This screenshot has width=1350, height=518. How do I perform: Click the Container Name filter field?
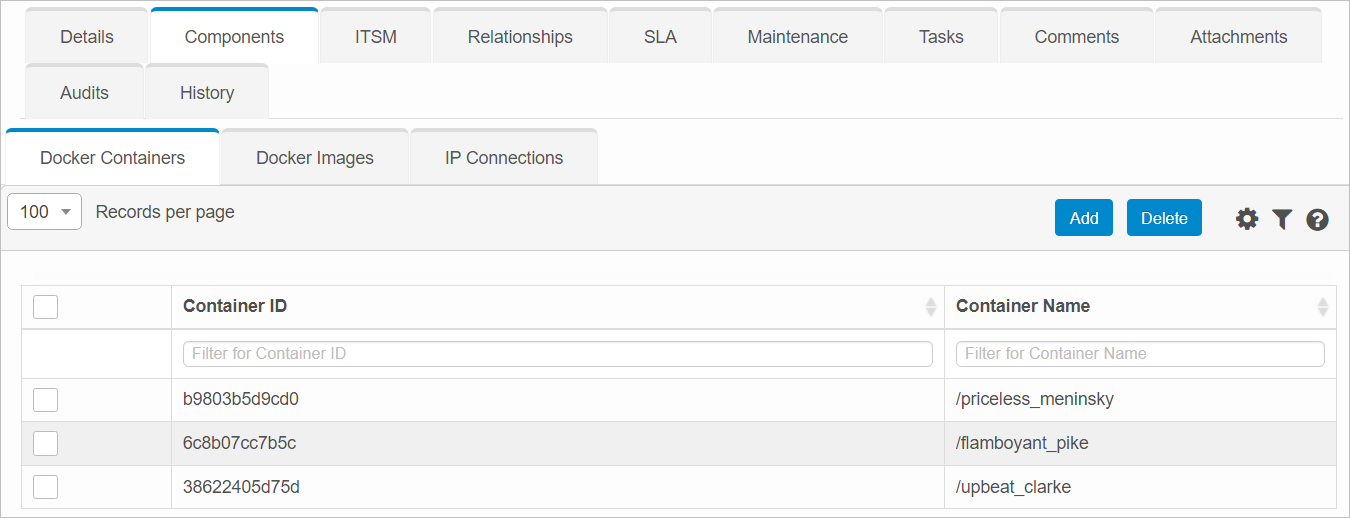(1140, 354)
